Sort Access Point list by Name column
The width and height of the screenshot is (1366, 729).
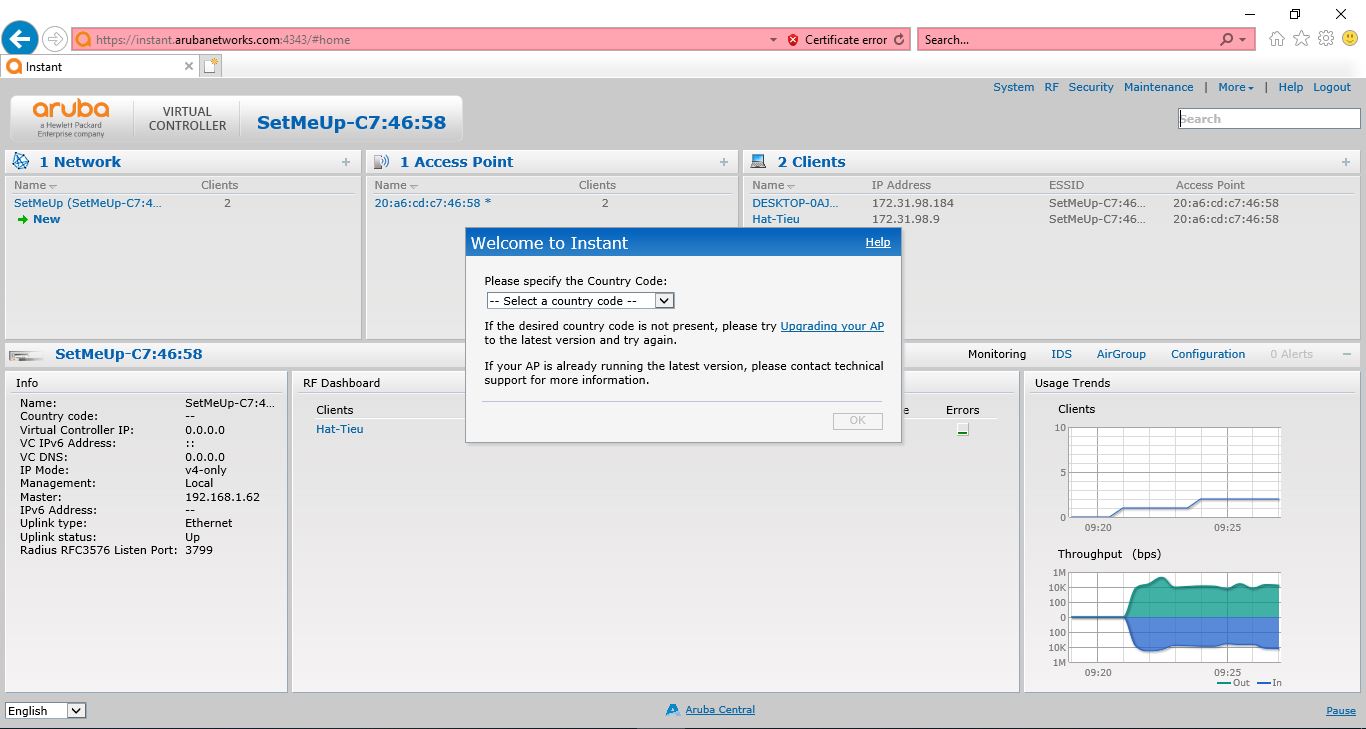(x=396, y=185)
